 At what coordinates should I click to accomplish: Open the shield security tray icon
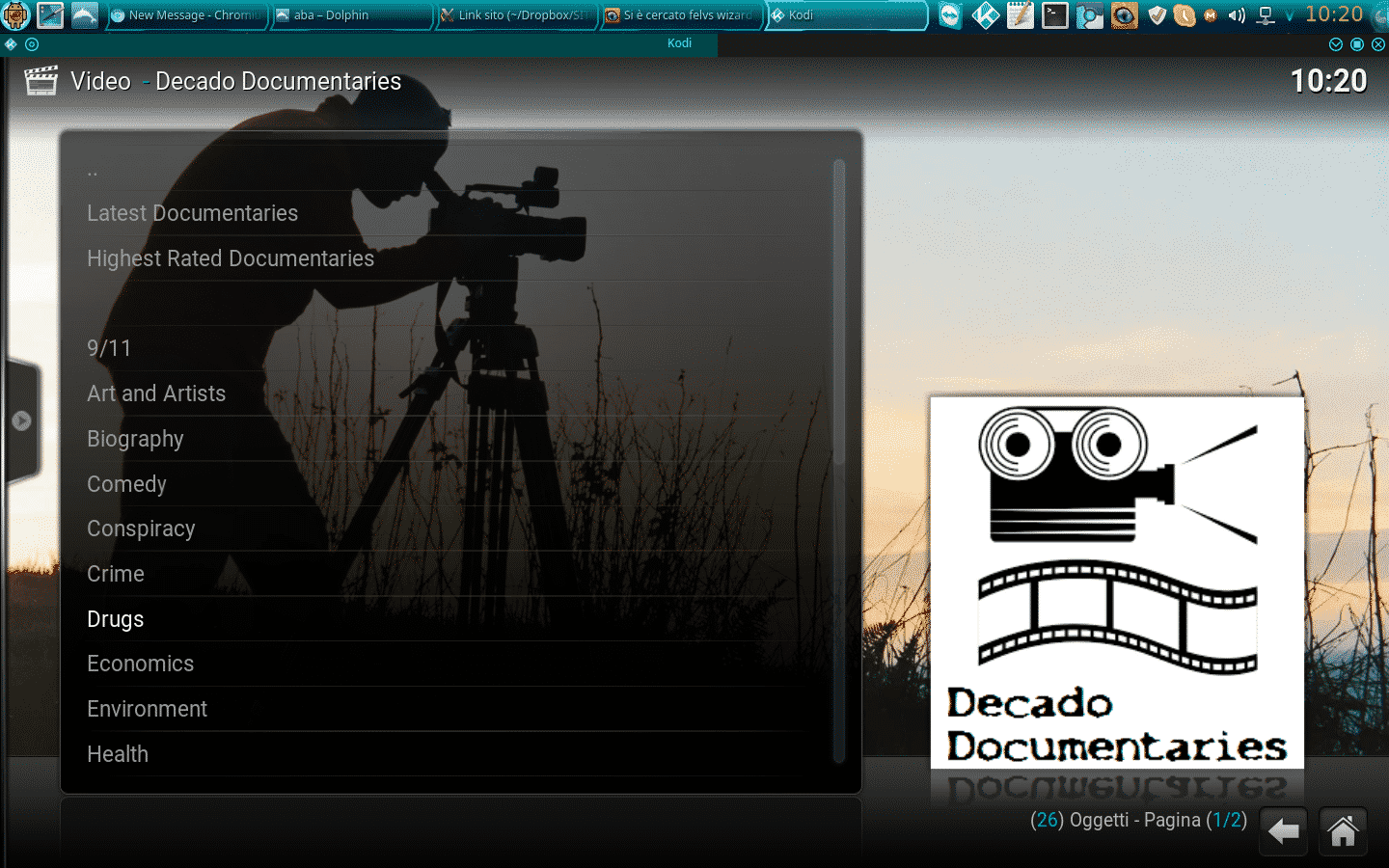tap(1157, 15)
